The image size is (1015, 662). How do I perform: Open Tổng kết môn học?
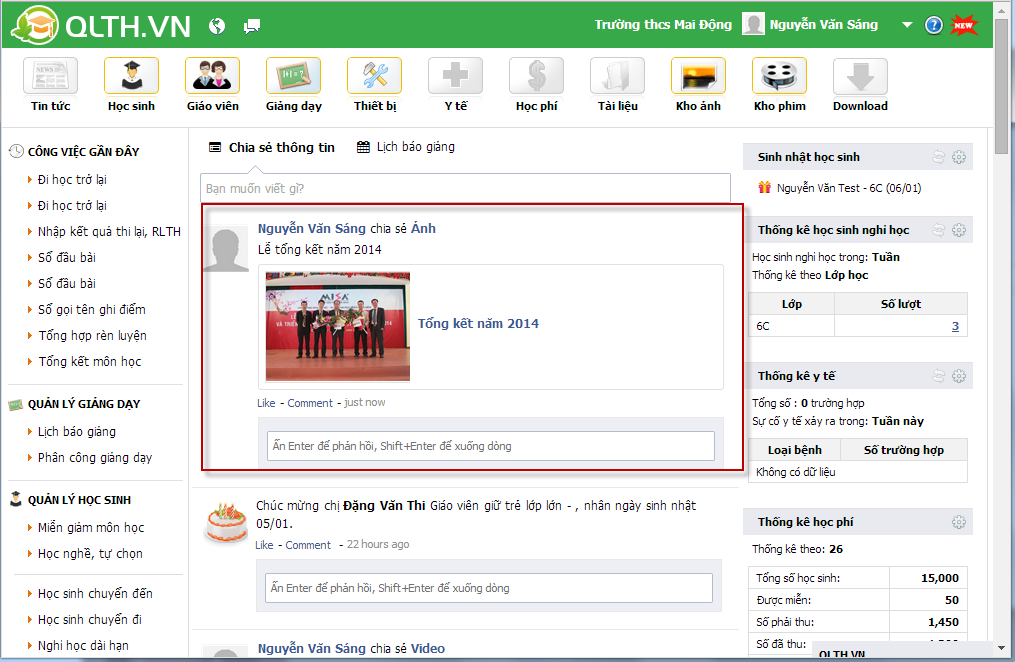(89, 362)
